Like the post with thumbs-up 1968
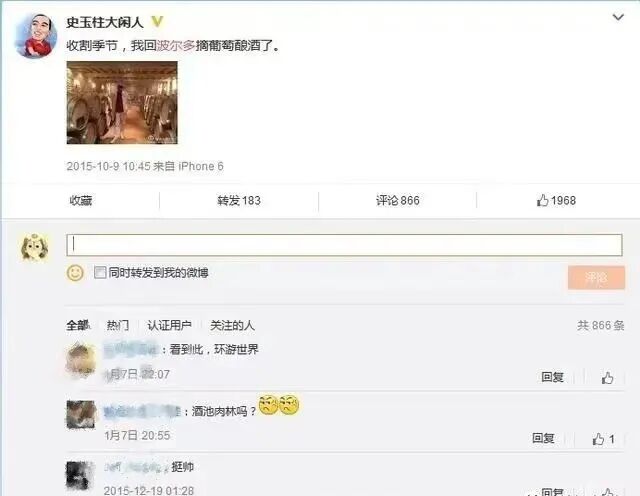 [x=556, y=200]
